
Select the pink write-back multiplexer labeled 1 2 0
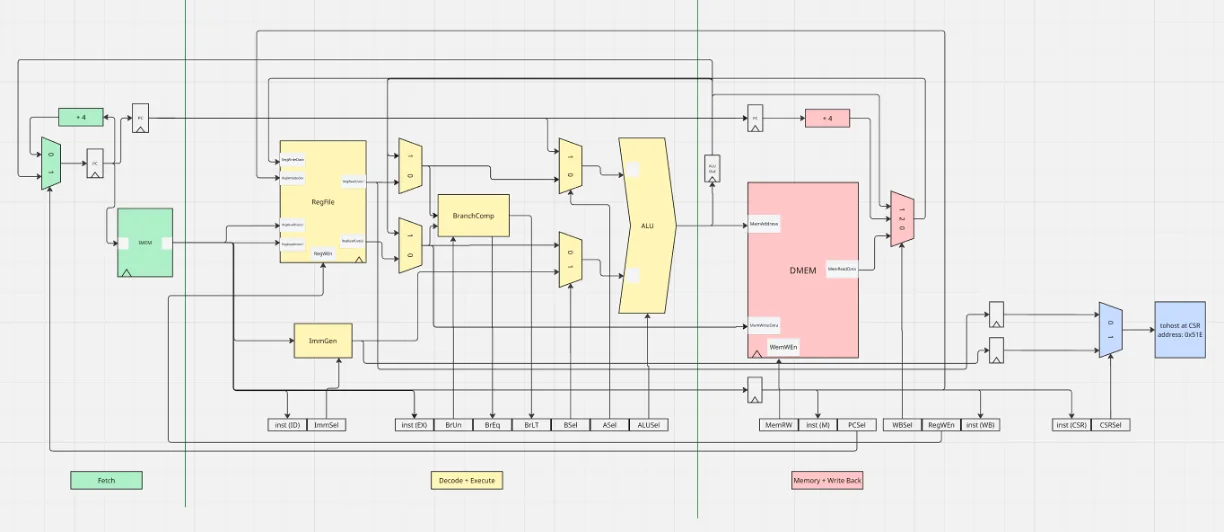(902, 219)
